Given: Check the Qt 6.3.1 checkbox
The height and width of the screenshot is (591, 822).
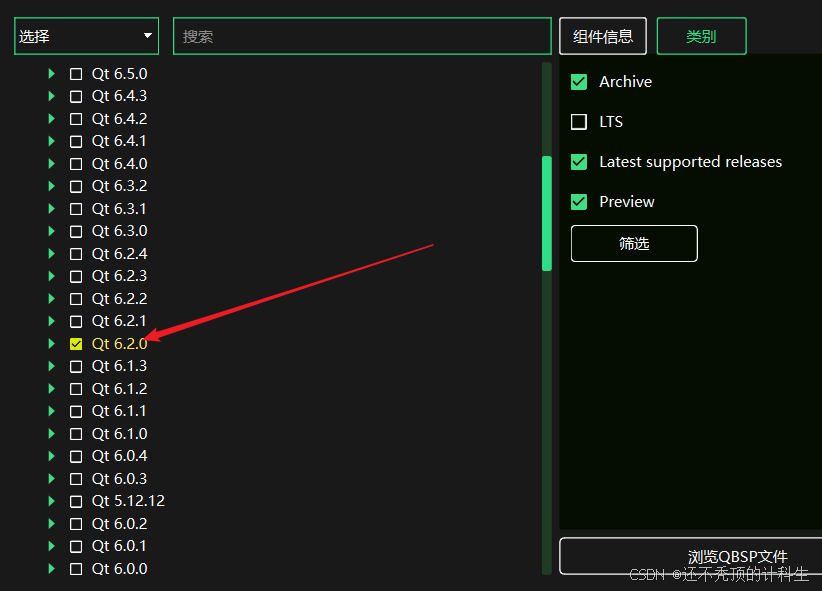Looking at the screenshot, I should (76, 209).
